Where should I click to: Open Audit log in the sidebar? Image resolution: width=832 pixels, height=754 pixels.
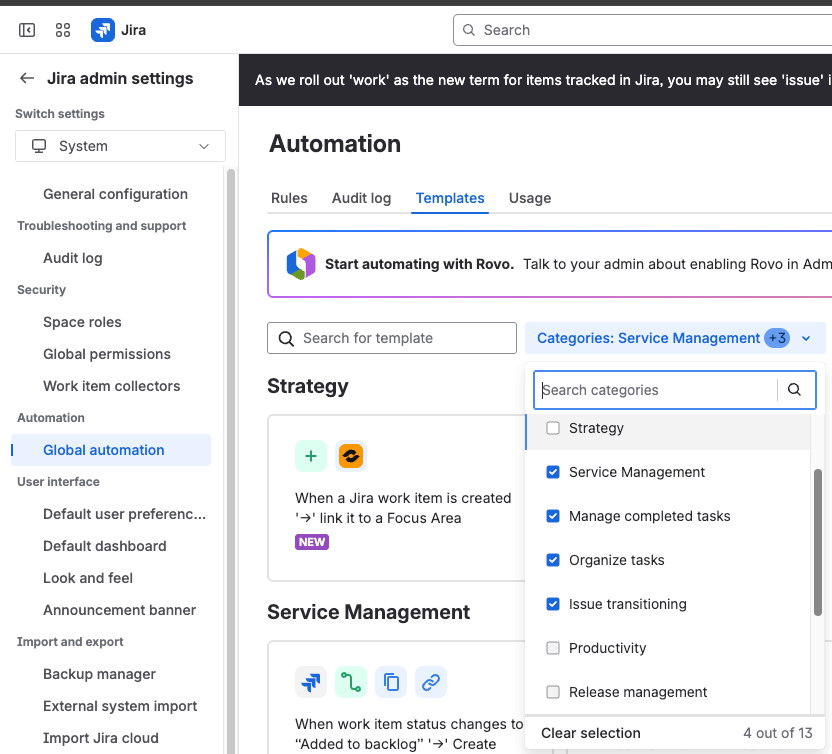tap(73, 258)
